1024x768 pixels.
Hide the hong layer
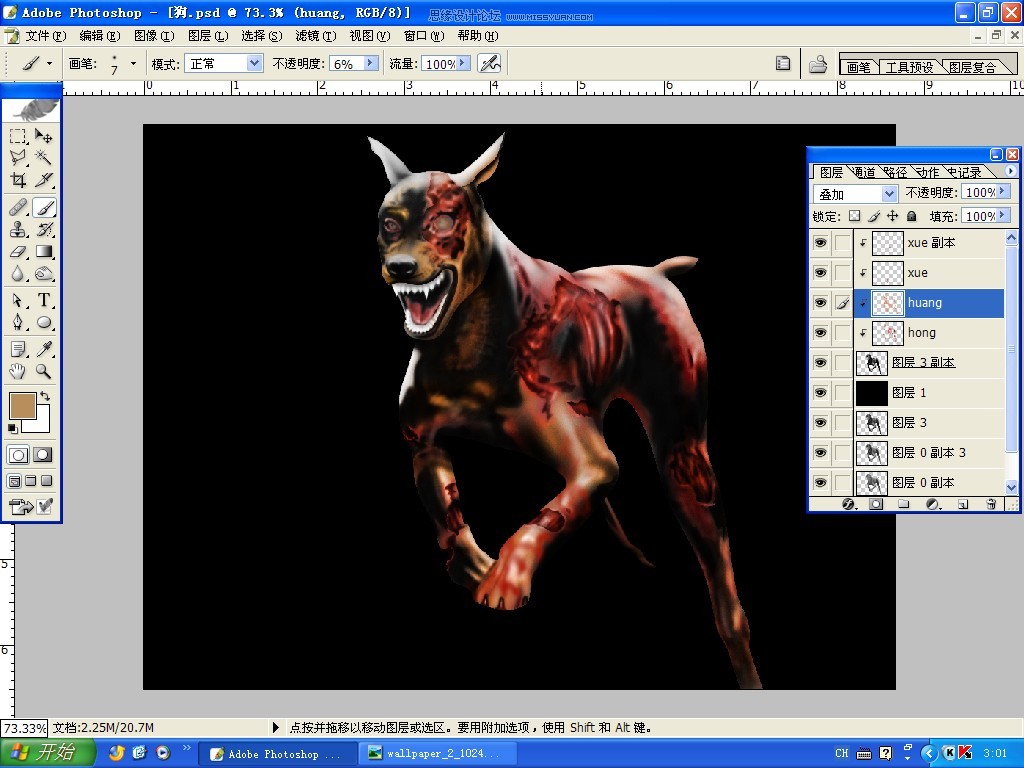click(820, 333)
